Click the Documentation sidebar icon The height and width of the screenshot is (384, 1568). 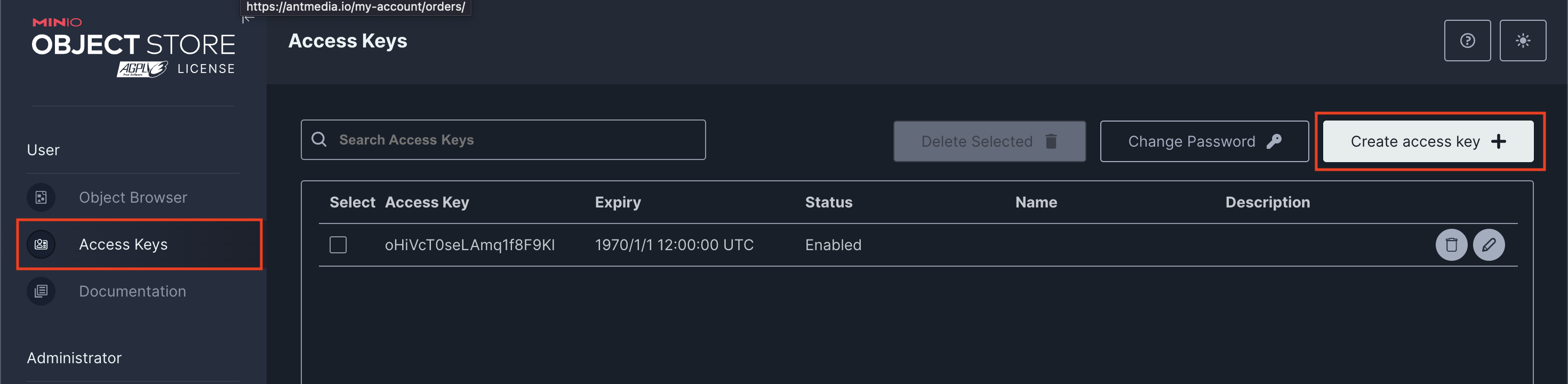point(41,291)
